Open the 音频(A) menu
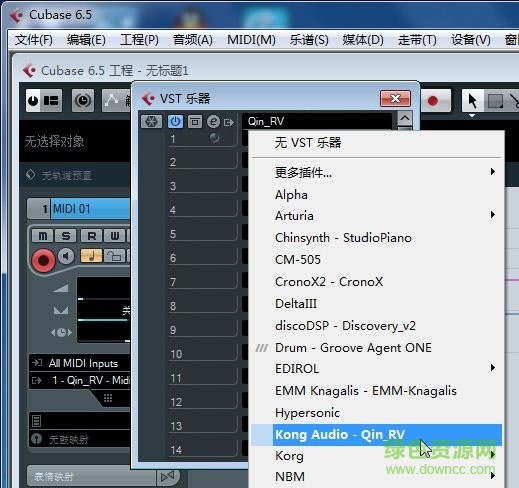Viewport: 519px width, 488px height. (x=193, y=40)
